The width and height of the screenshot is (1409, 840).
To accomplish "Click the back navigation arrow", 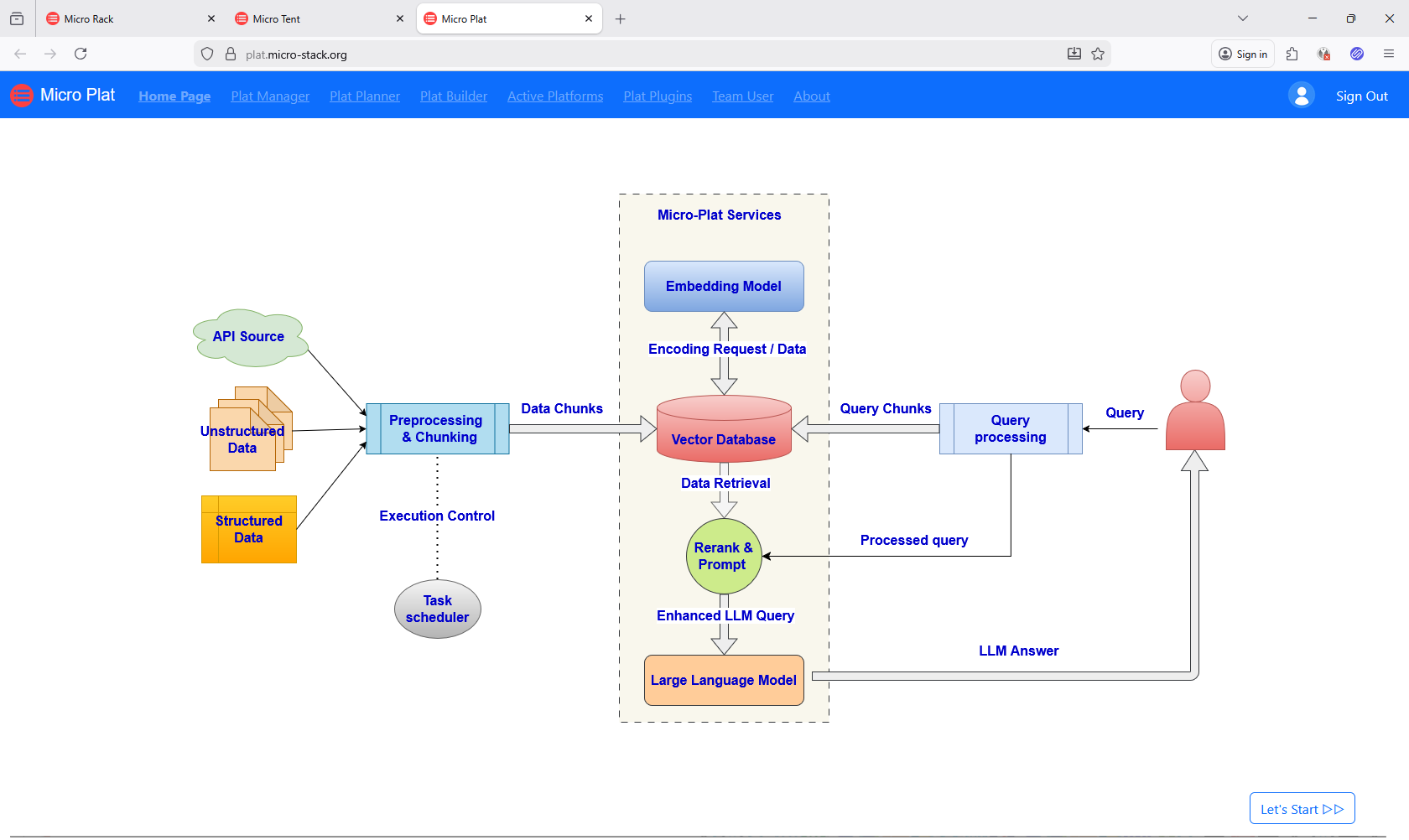I will click(19, 54).
